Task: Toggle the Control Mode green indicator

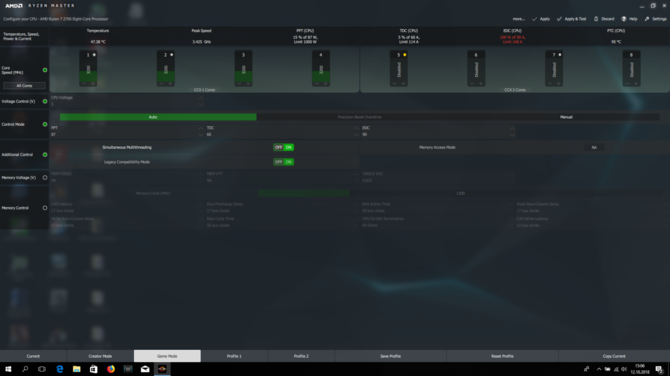Action: click(x=45, y=124)
